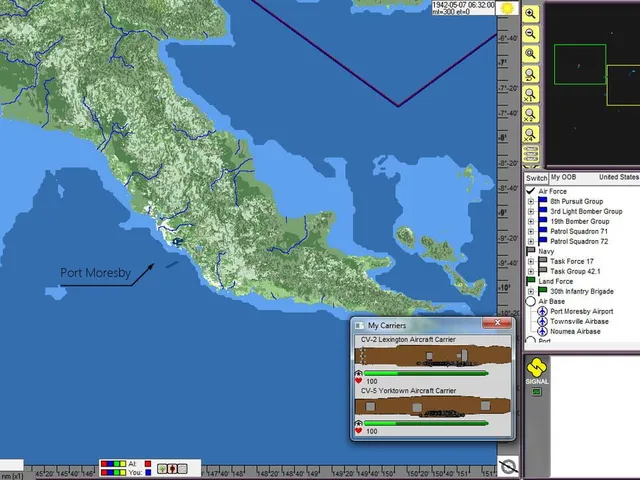This screenshot has height=480, width=640.
Task: Set map zoom to x1
Action: click(530, 94)
